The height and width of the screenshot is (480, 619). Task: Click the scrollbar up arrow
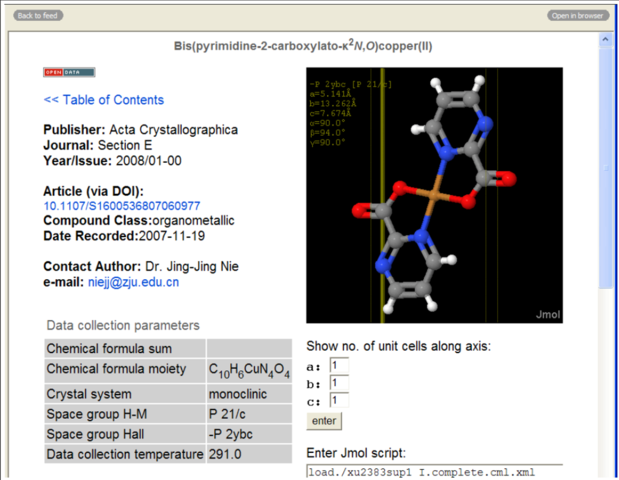pos(605,39)
